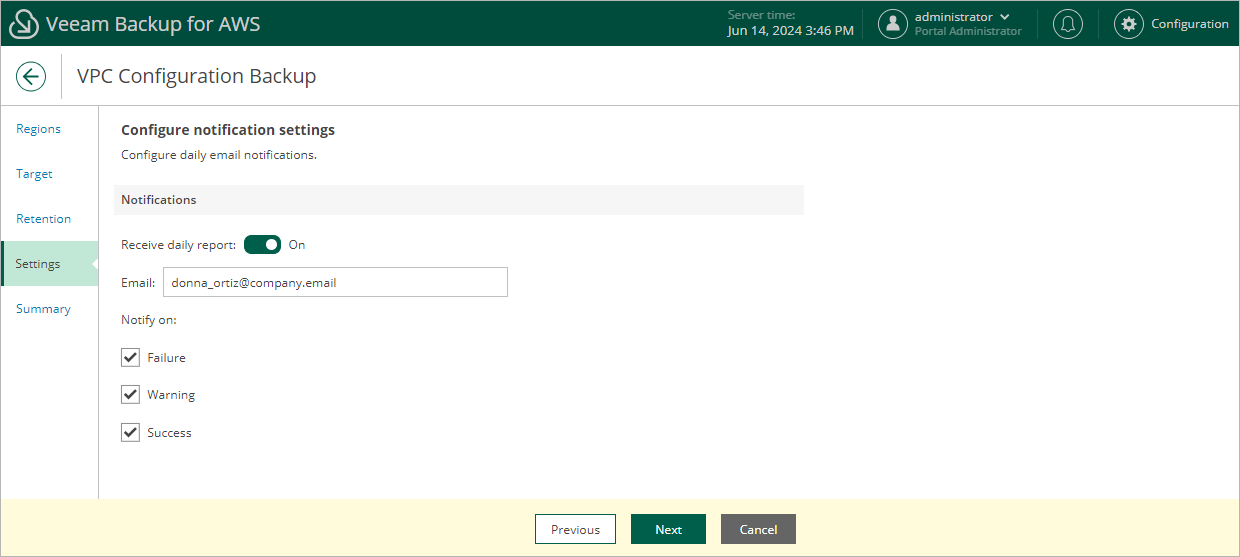Click the Veeam Backup for AWS title
The height and width of the screenshot is (557, 1240).
(x=153, y=24)
